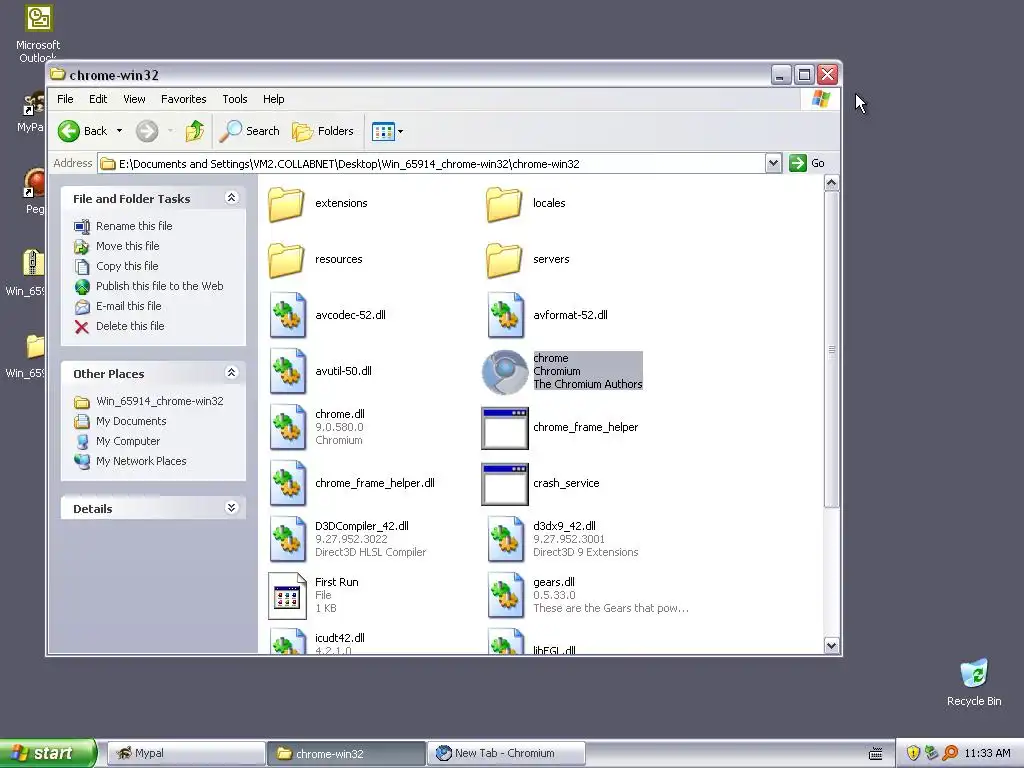This screenshot has height=768, width=1024.
Task: Go to Win_65914_chrome-win32 in Other Places
Action: [159, 401]
